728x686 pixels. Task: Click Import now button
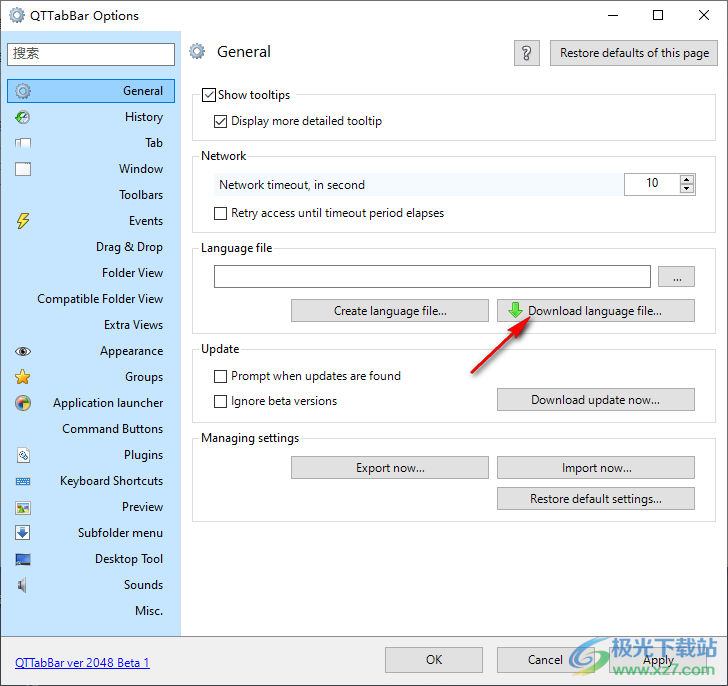(596, 467)
